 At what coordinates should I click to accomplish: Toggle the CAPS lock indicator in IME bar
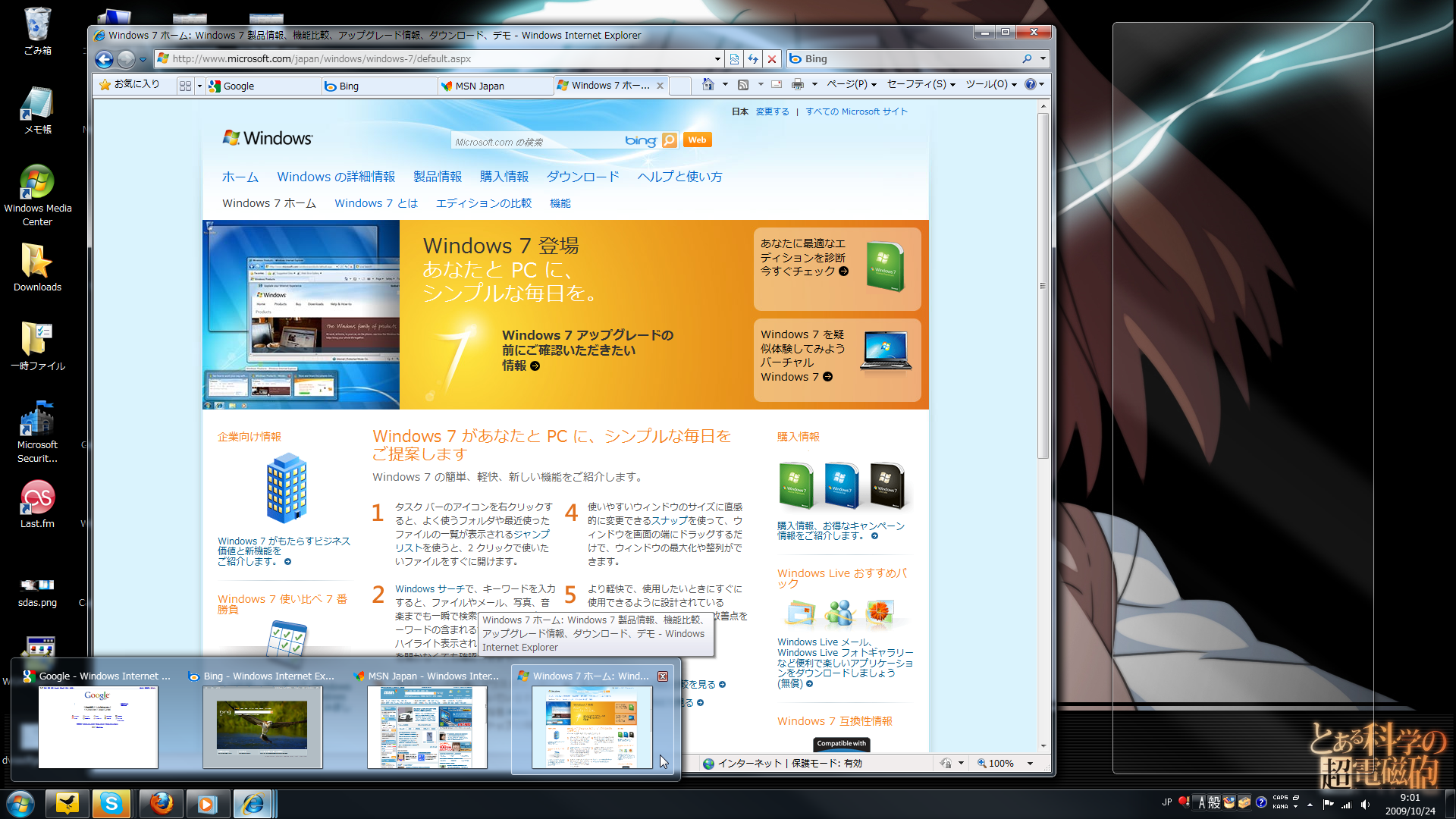pos(1280,798)
